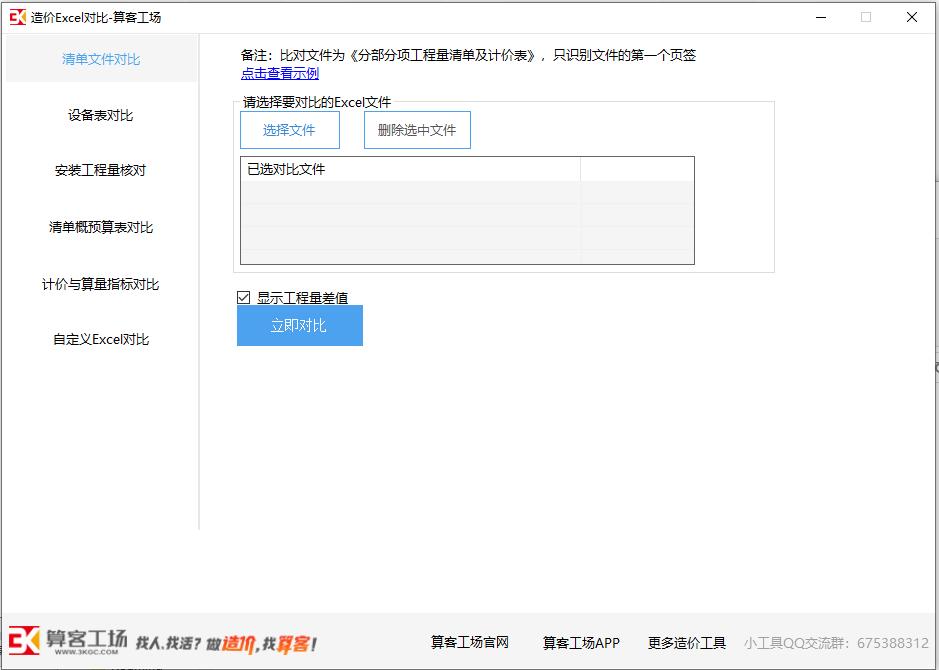Open the 设备表对比 tab
Image resolution: width=939 pixels, height=670 pixels.
101,115
